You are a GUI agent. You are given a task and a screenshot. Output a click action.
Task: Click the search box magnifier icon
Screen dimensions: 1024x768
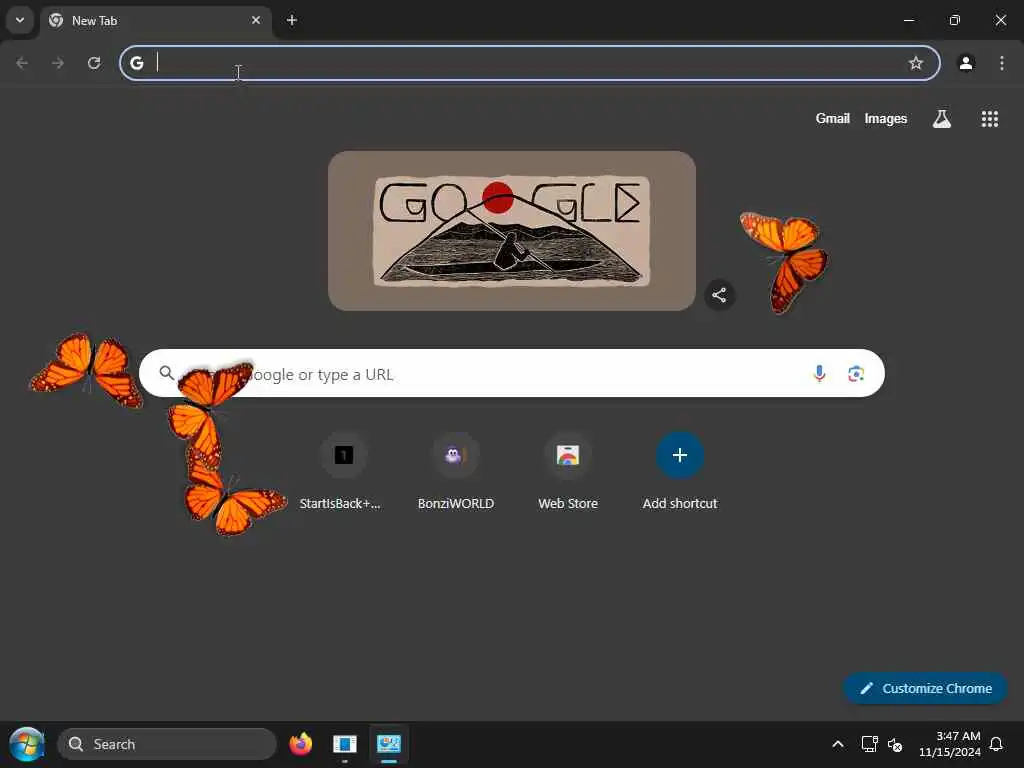click(167, 373)
